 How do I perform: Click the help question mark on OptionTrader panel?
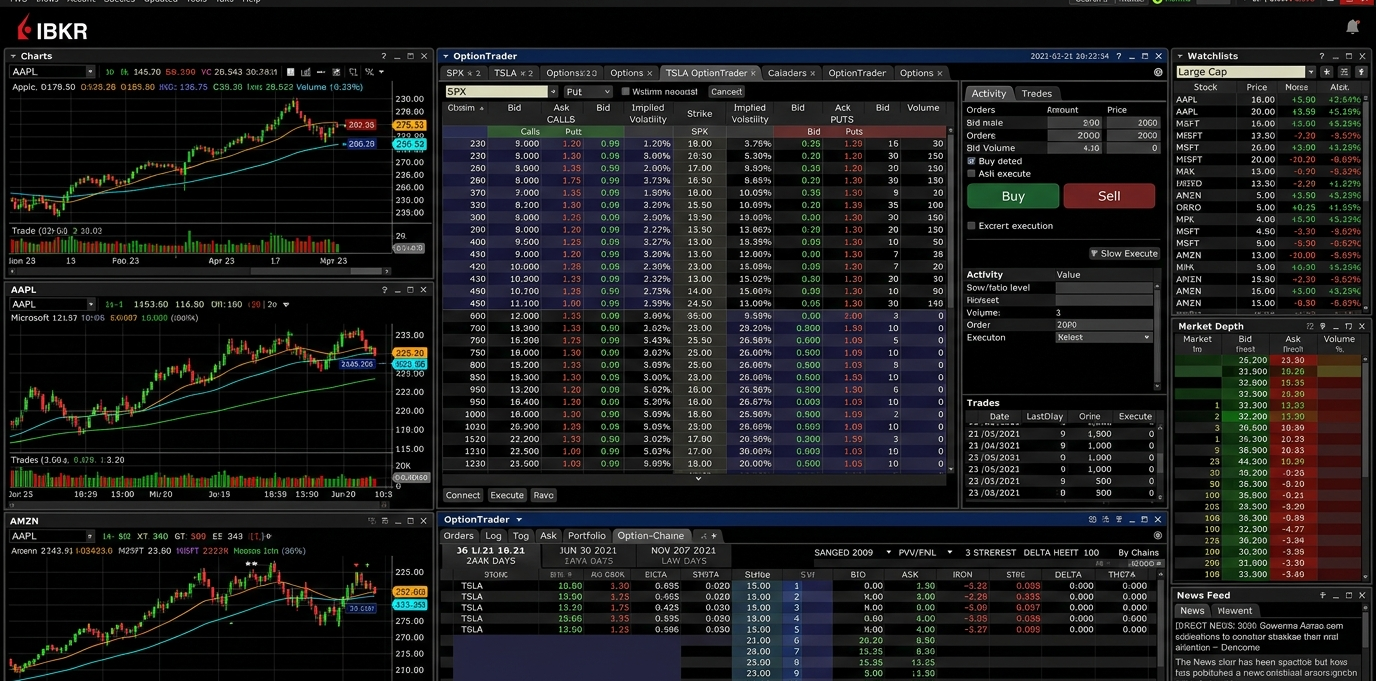[1119, 56]
